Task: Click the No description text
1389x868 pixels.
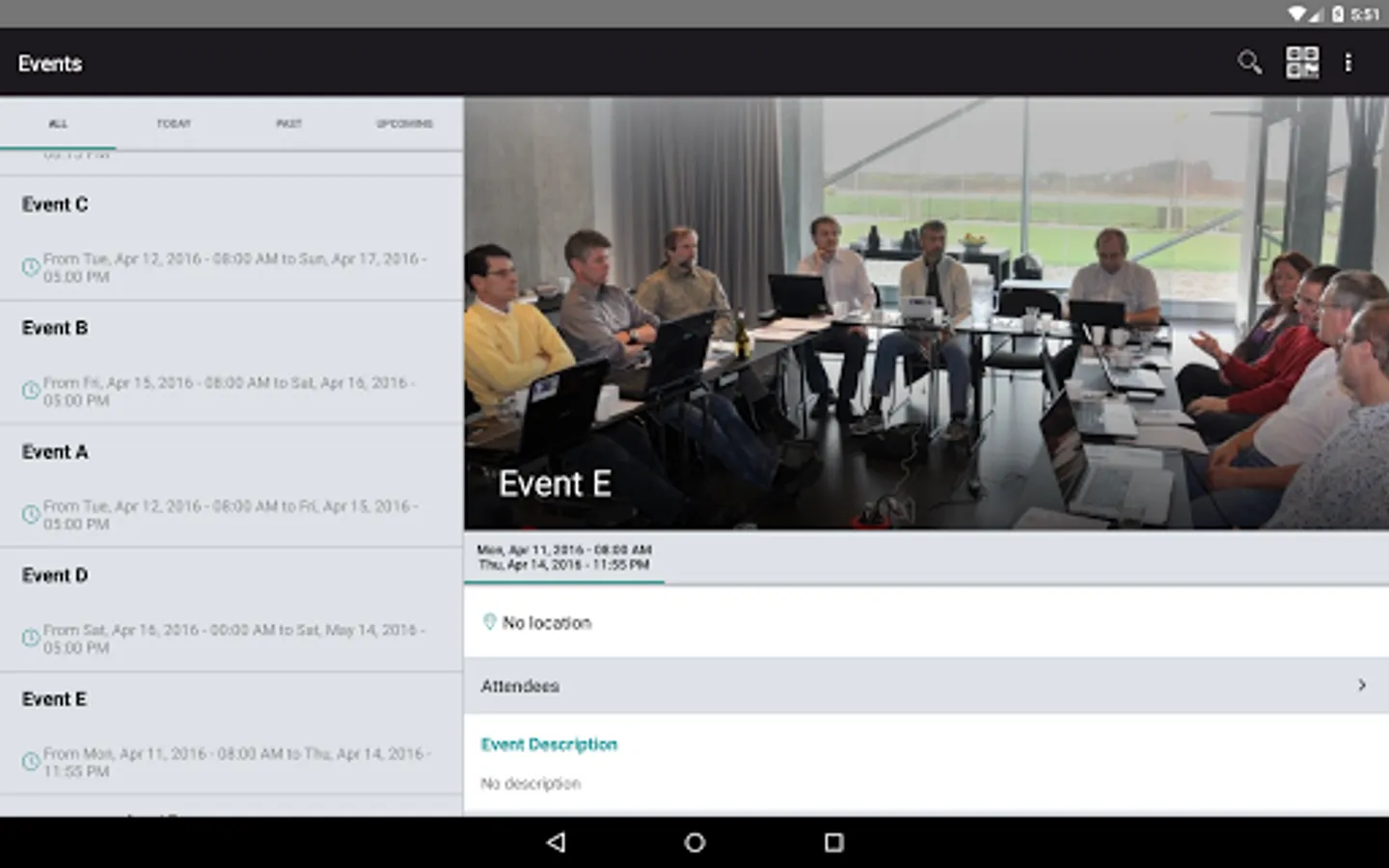Action: 531,784
